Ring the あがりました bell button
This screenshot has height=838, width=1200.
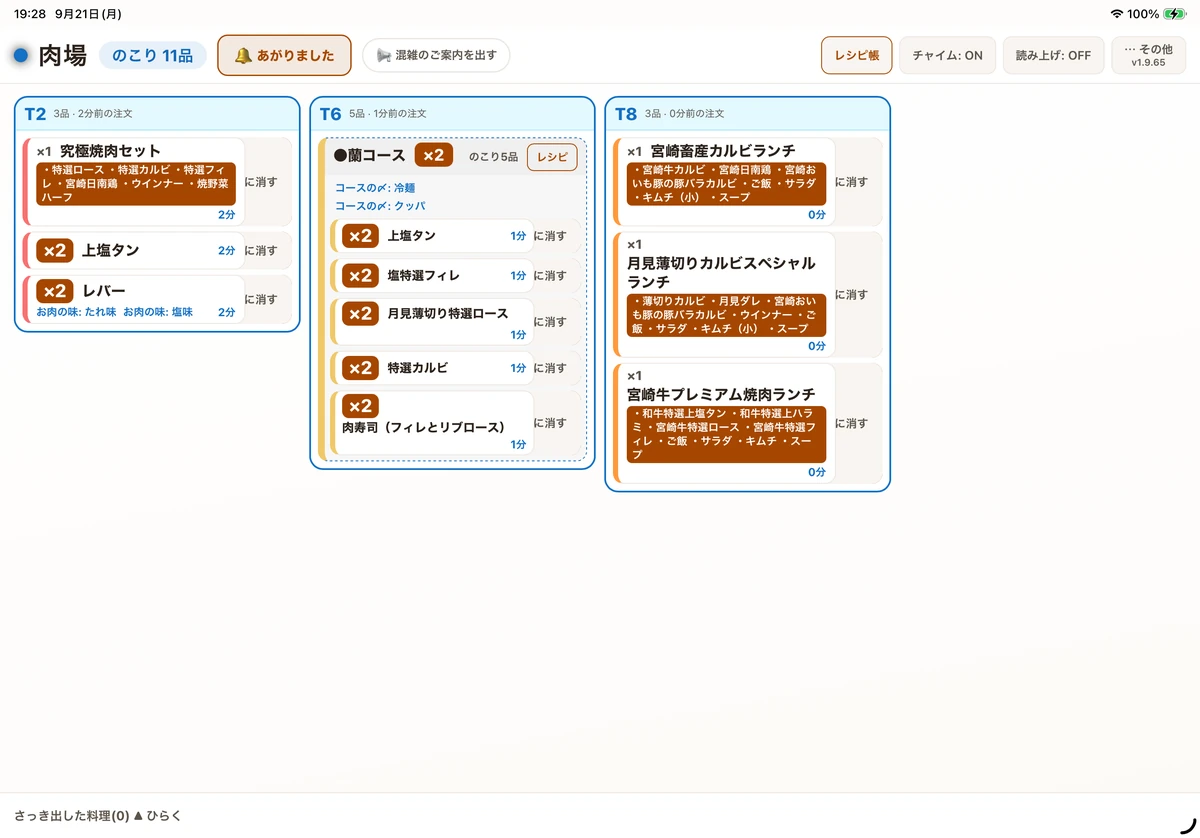tap(284, 56)
